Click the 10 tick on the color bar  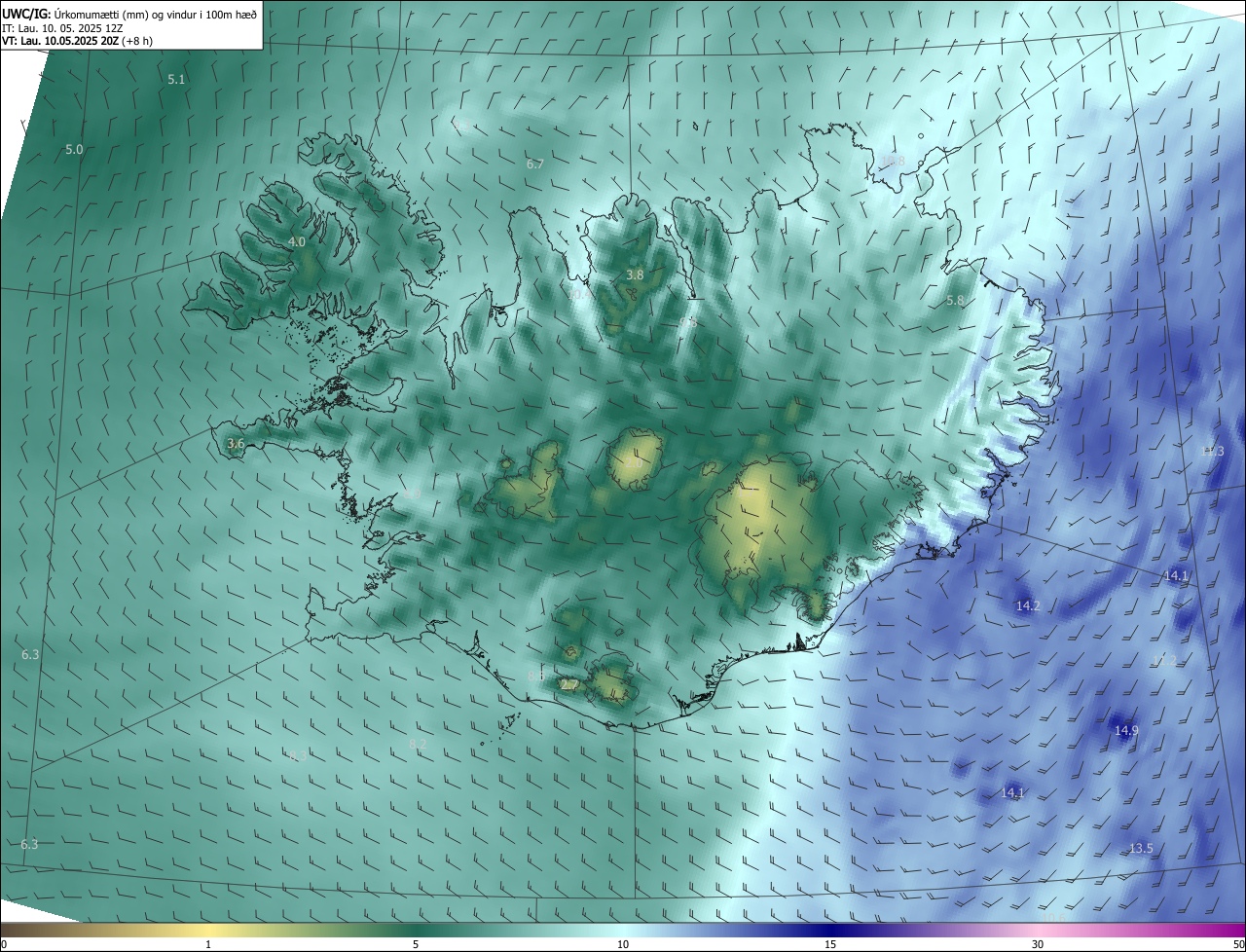coord(623,944)
